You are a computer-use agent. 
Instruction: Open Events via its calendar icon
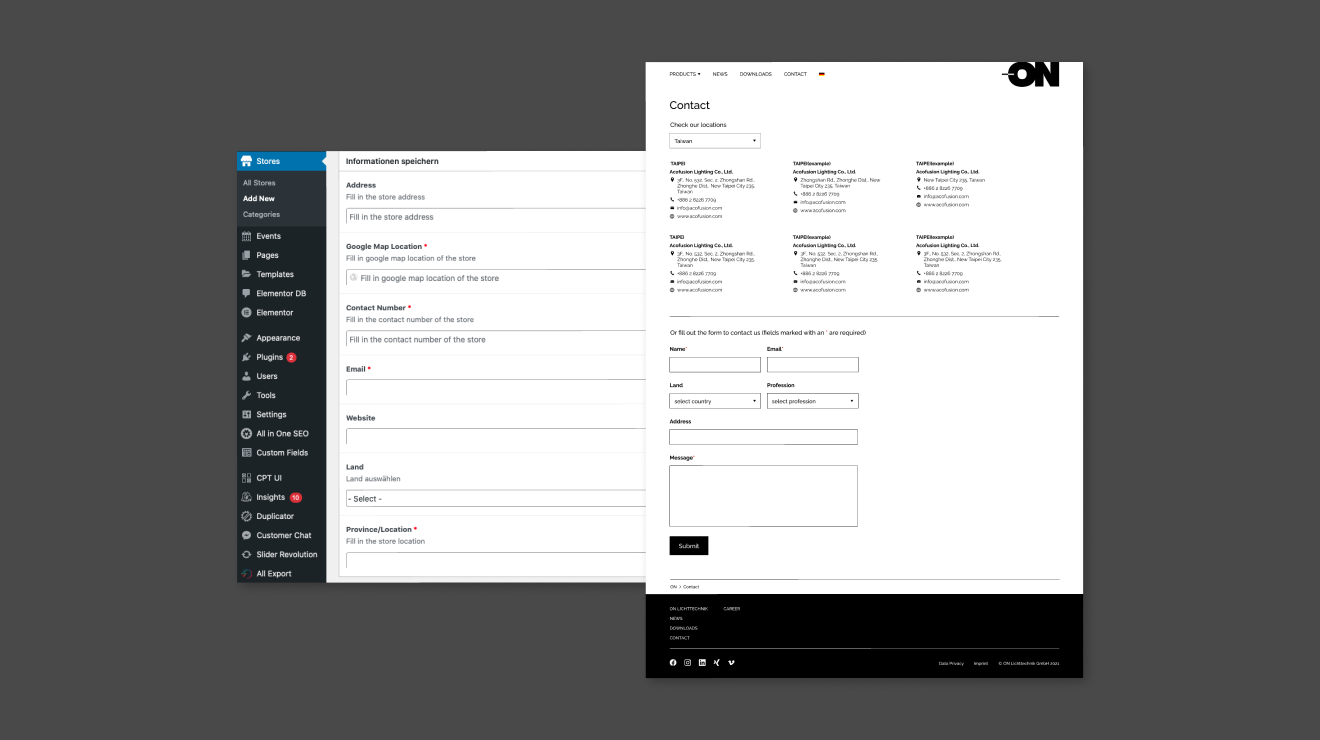tap(246, 236)
